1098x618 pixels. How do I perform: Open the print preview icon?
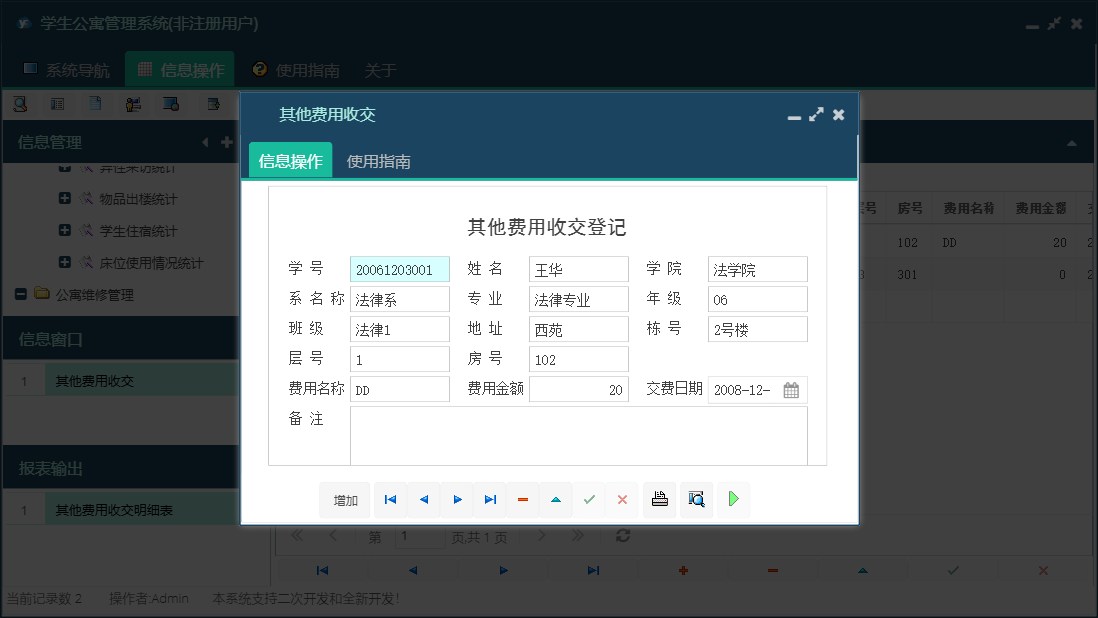click(x=696, y=499)
